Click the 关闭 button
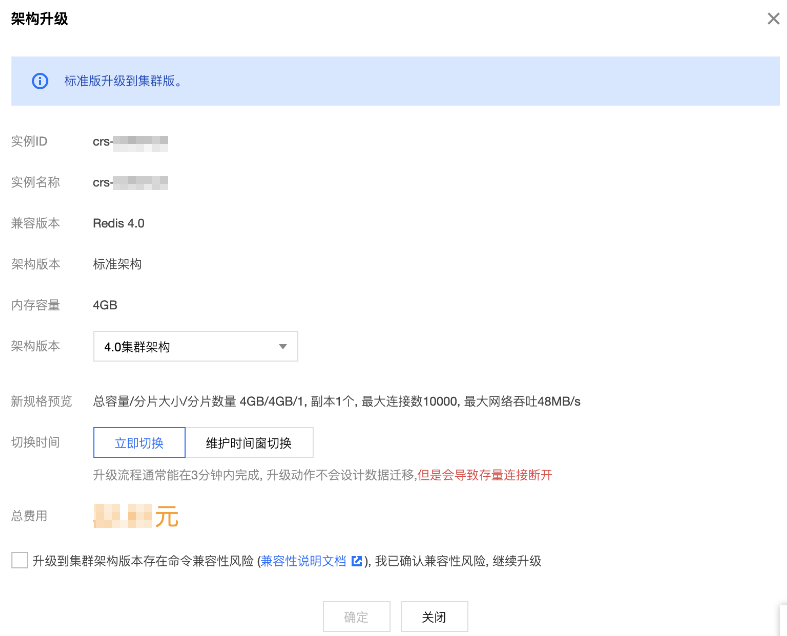 (x=434, y=616)
